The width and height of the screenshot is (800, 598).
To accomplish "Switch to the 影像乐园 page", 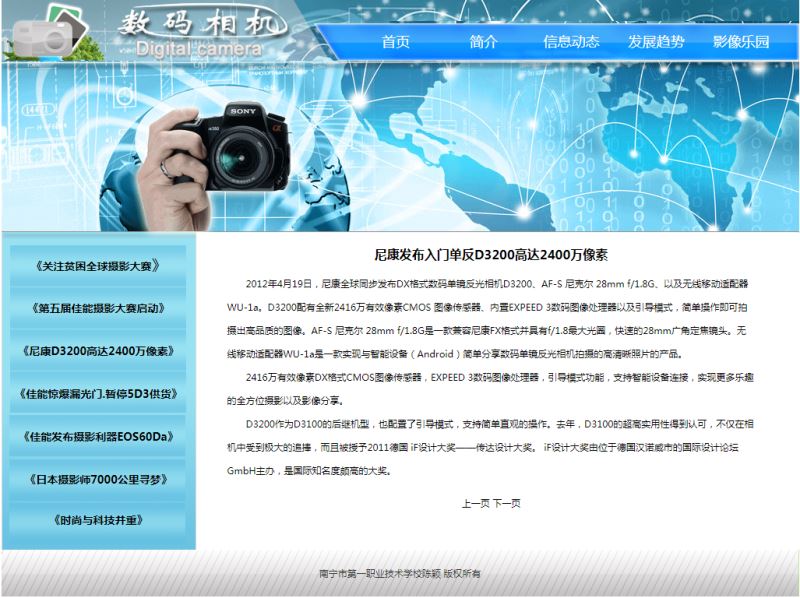I will (x=741, y=42).
